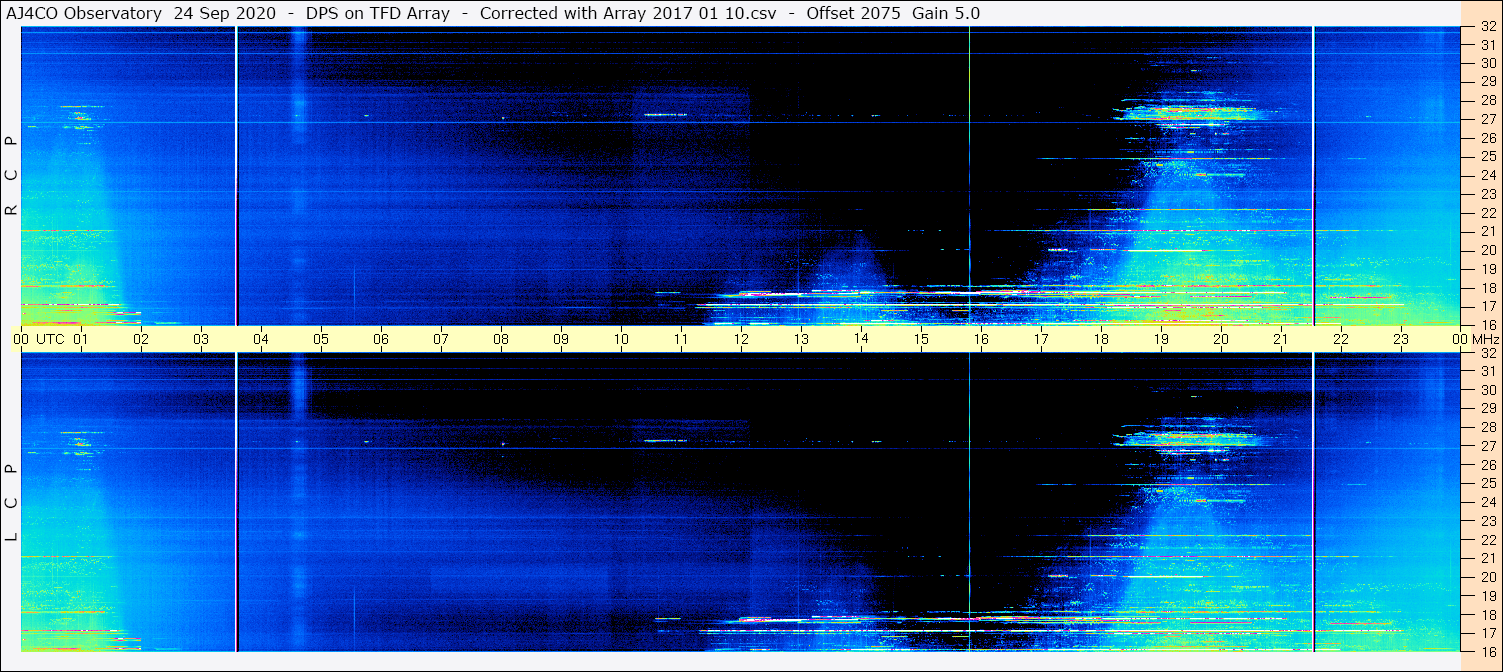Click the '17' MHz label of the RCP panel
This screenshot has width=1503, height=672.
pos(1488,306)
